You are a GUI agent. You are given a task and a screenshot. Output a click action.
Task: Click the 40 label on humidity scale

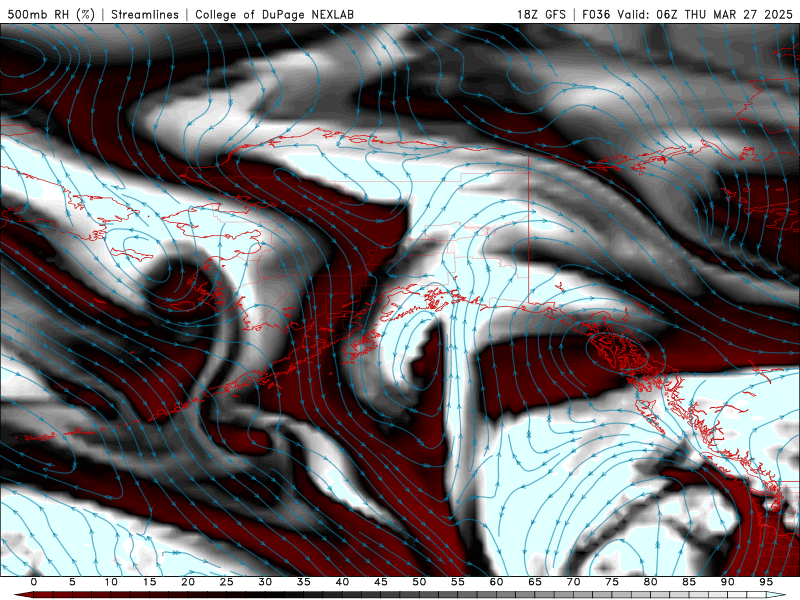[x=342, y=582]
